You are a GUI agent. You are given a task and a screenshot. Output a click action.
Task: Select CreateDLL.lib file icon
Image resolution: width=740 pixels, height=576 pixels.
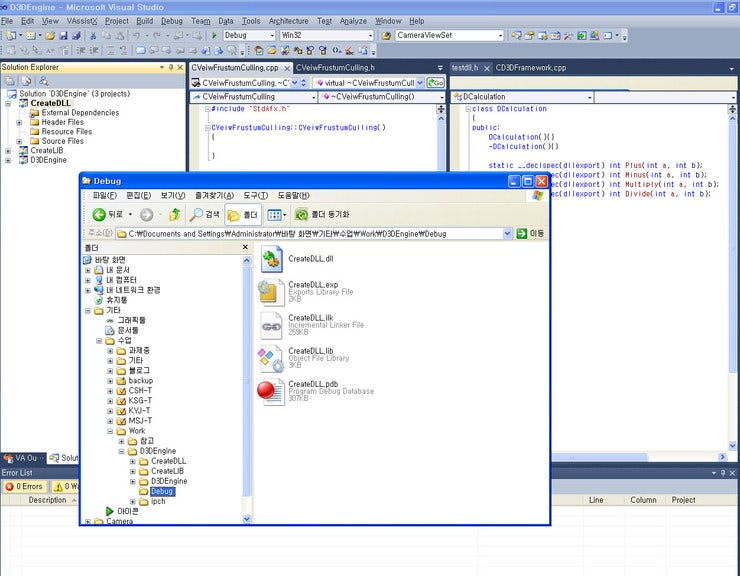click(271, 358)
